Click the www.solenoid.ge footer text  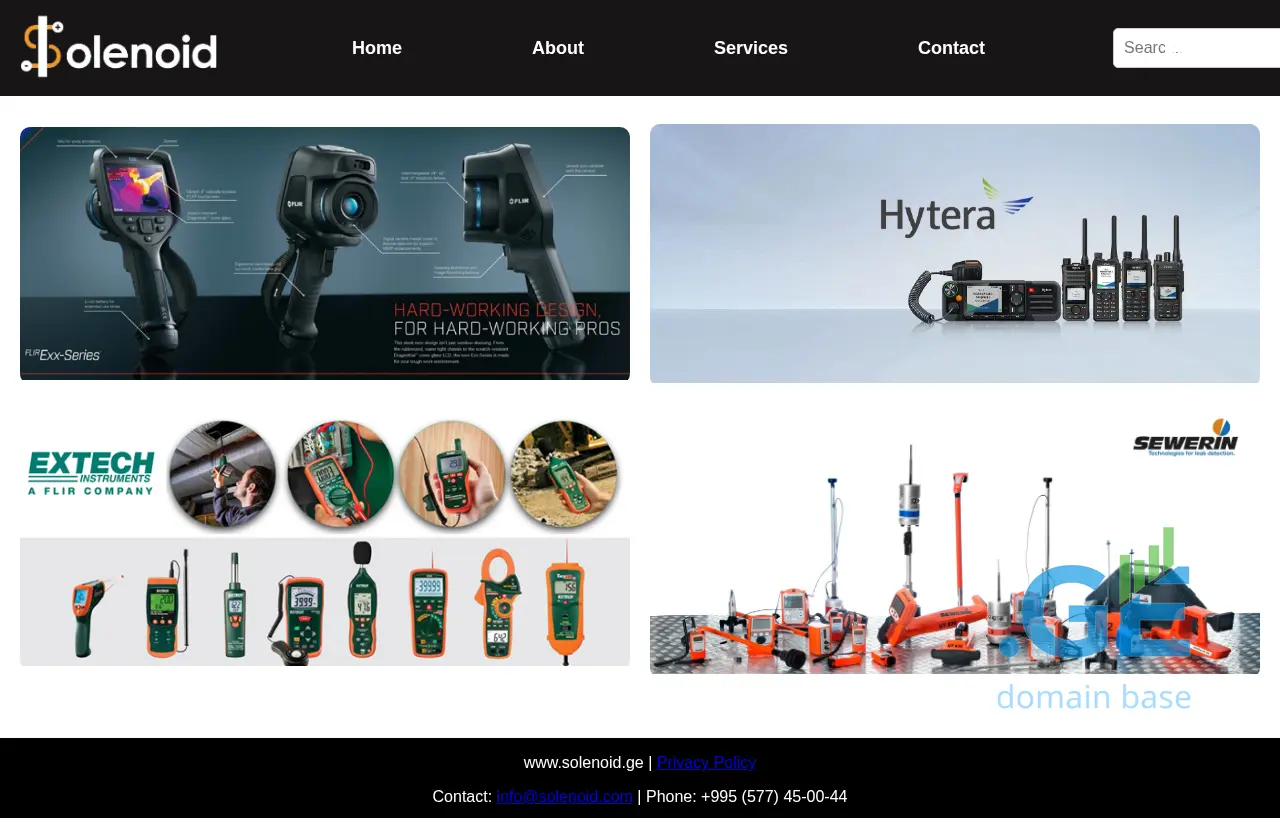583,762
